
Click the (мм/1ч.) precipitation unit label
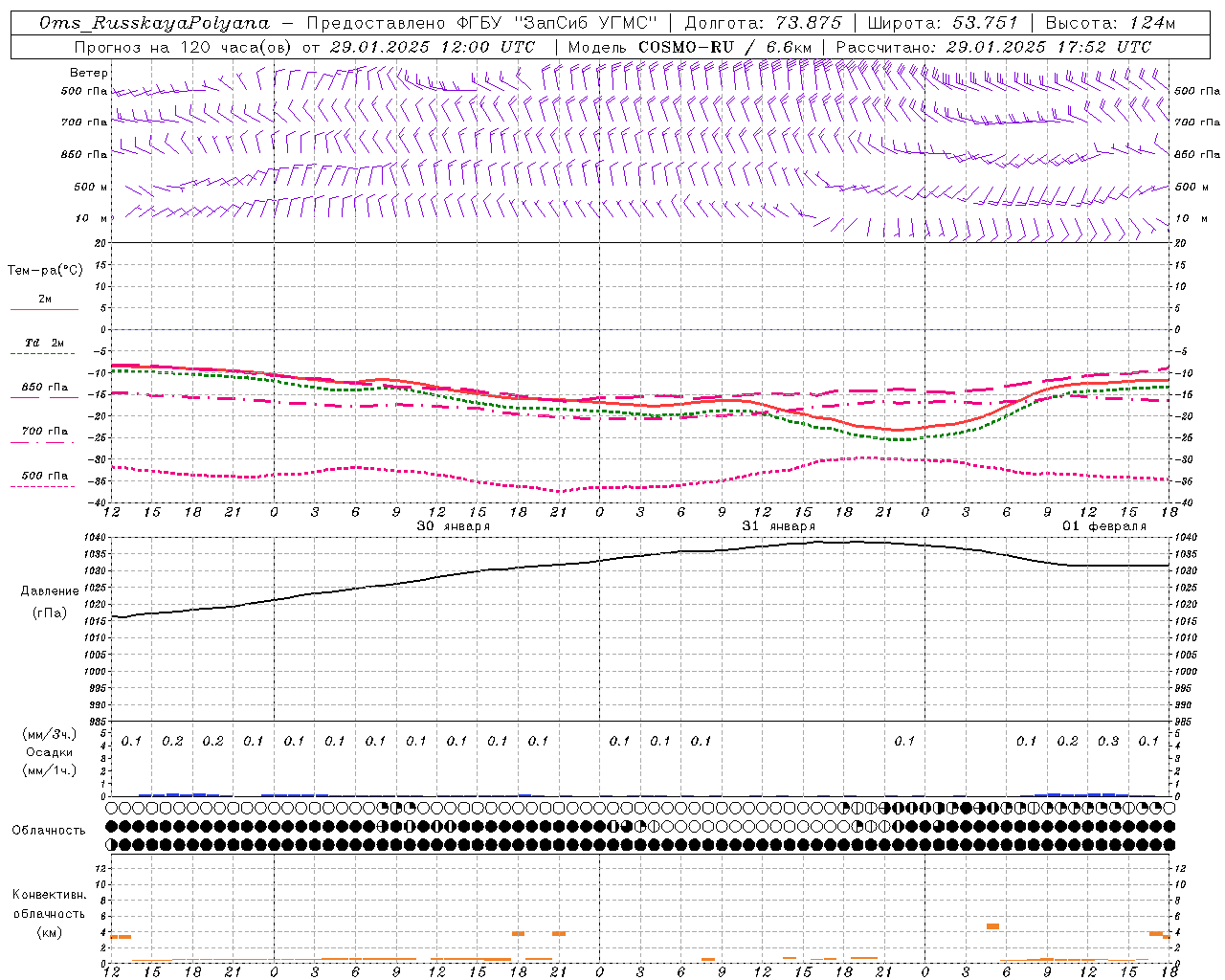click(x=50, y=770)
